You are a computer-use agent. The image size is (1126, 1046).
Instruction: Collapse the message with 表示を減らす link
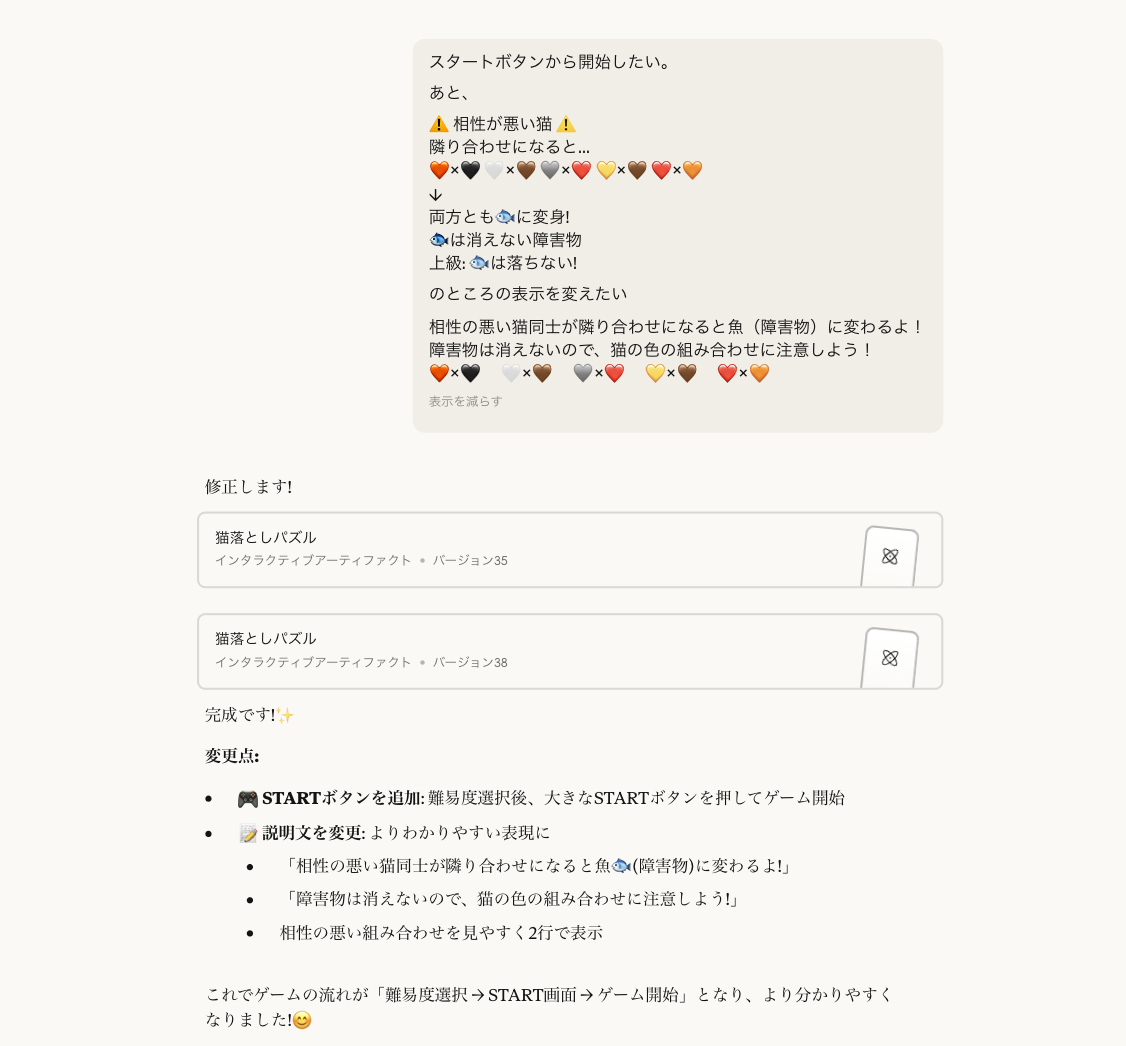click(x=465, y=401)
